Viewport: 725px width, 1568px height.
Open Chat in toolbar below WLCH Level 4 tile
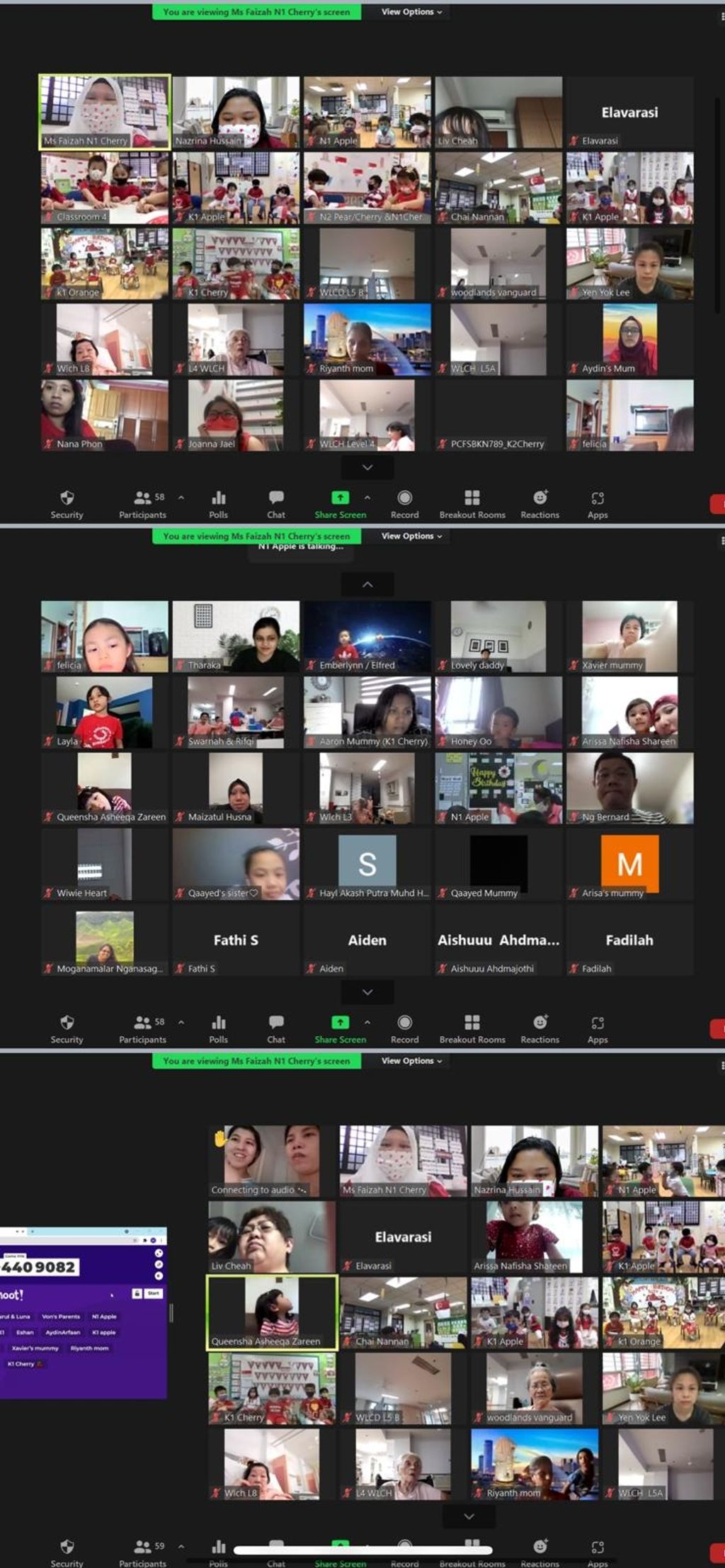(276, 504)
